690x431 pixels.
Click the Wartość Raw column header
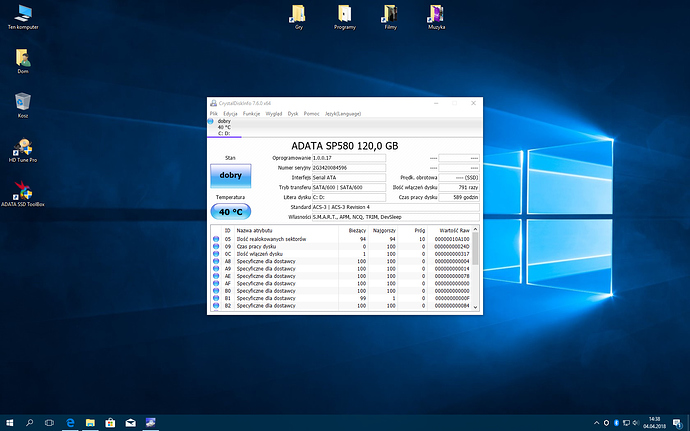click(449, 230)
